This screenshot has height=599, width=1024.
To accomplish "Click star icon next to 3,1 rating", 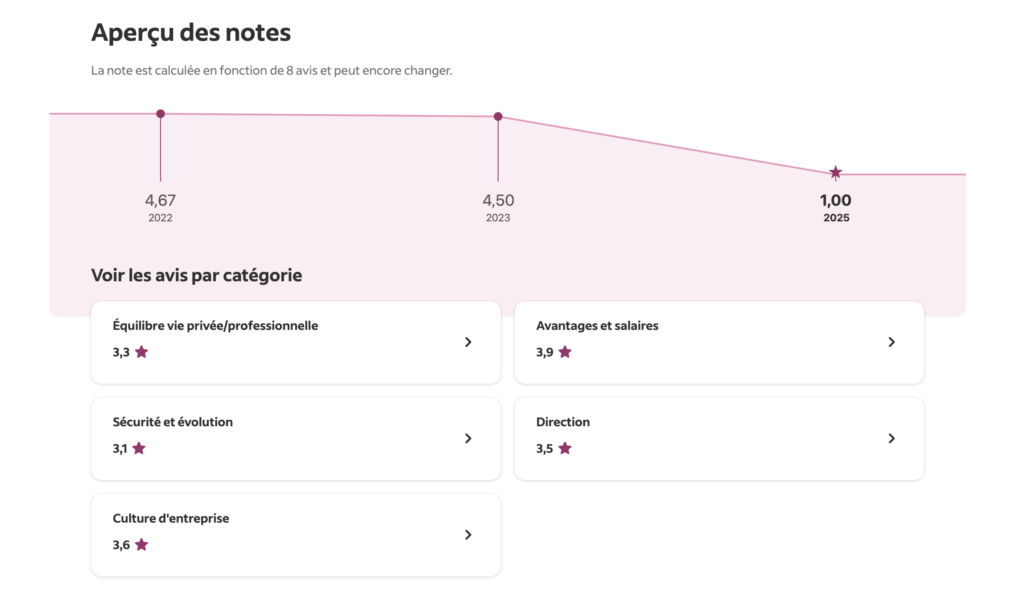I will coord(139,448).
